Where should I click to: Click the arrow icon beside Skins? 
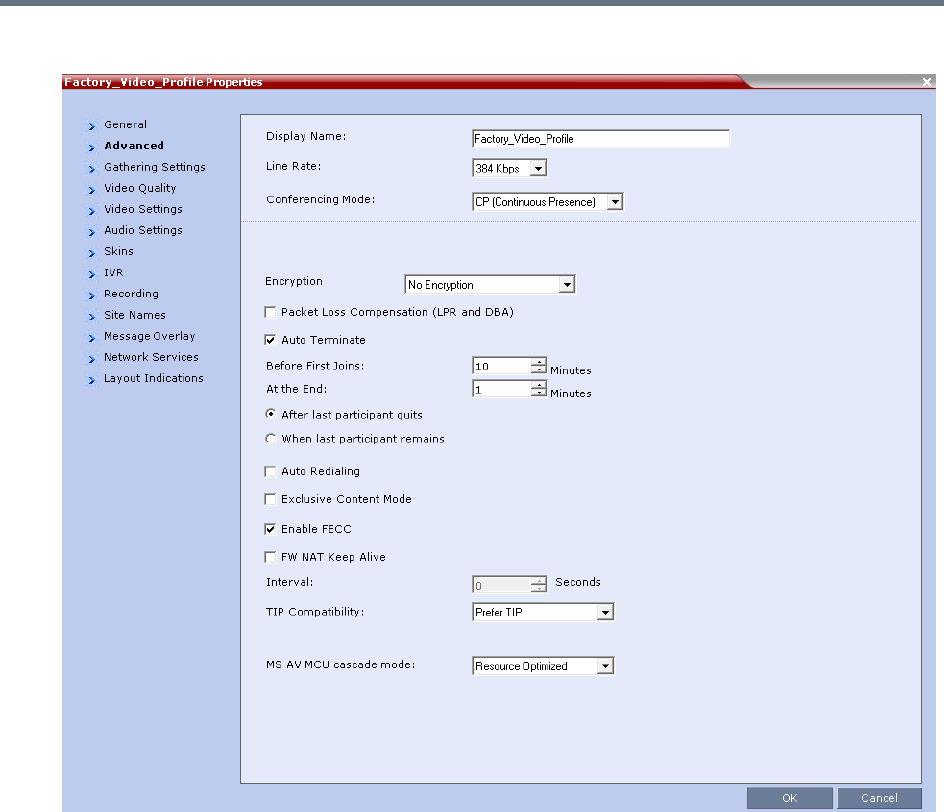pos(92,253)
